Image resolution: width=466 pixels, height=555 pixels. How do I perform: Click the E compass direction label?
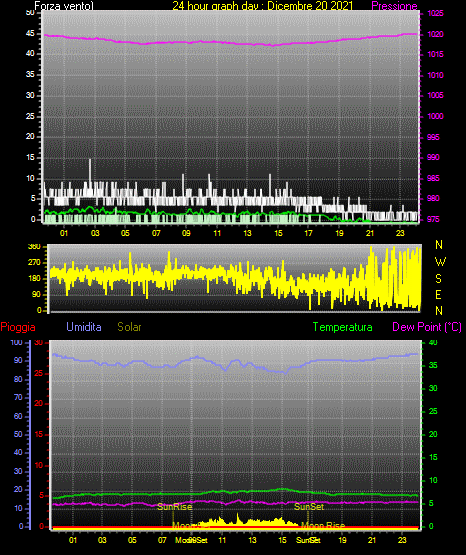coord(438,294)
